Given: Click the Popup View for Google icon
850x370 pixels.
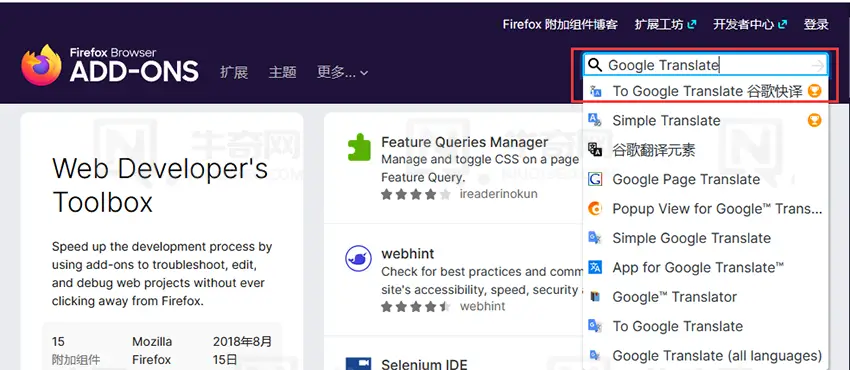Looking at the screenshot, I should click(x=595, y=209).
